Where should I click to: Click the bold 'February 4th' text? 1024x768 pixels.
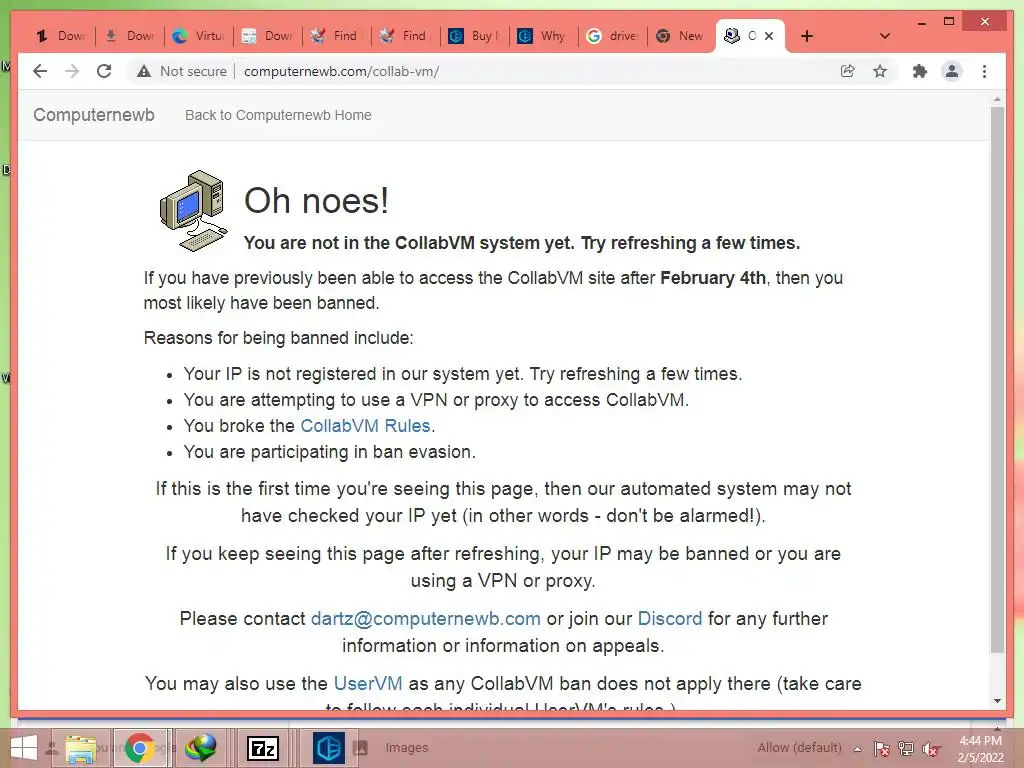[x=713, y=278]
